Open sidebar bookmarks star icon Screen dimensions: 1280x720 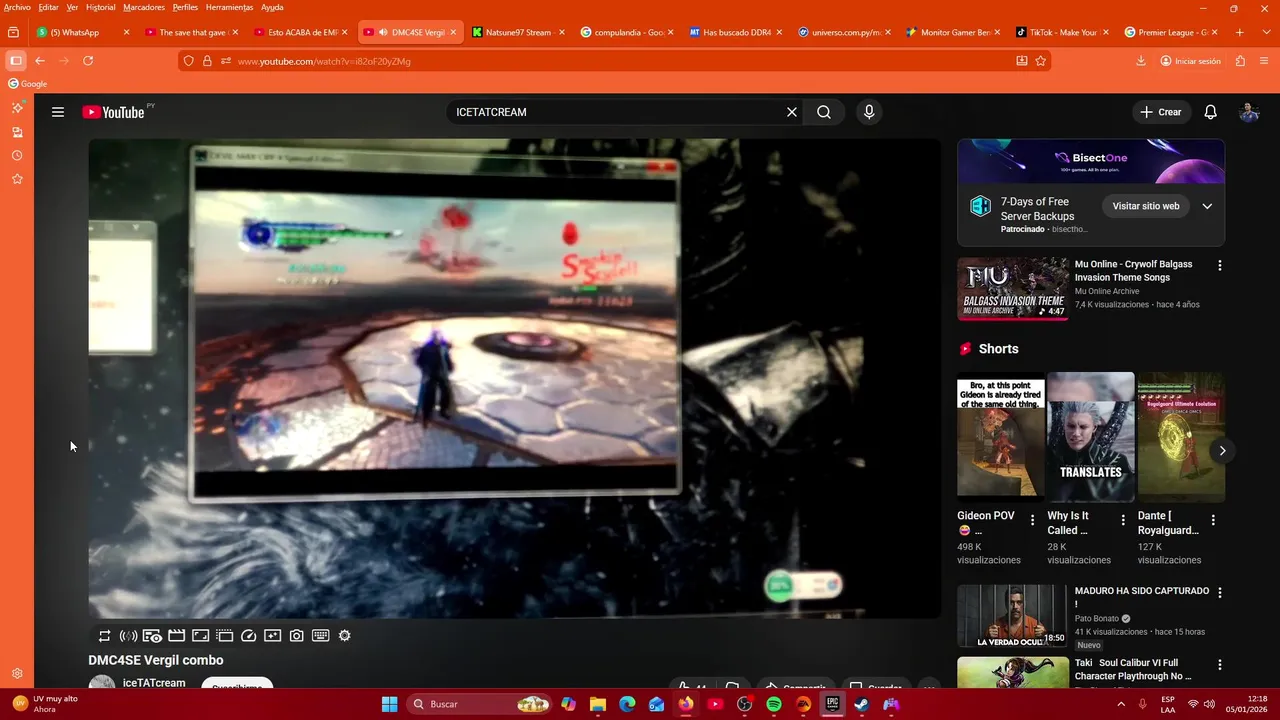[x=17, y=179]
